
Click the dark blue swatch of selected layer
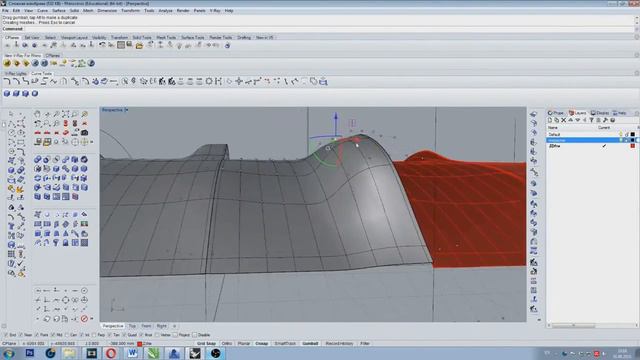pos(633,140)
